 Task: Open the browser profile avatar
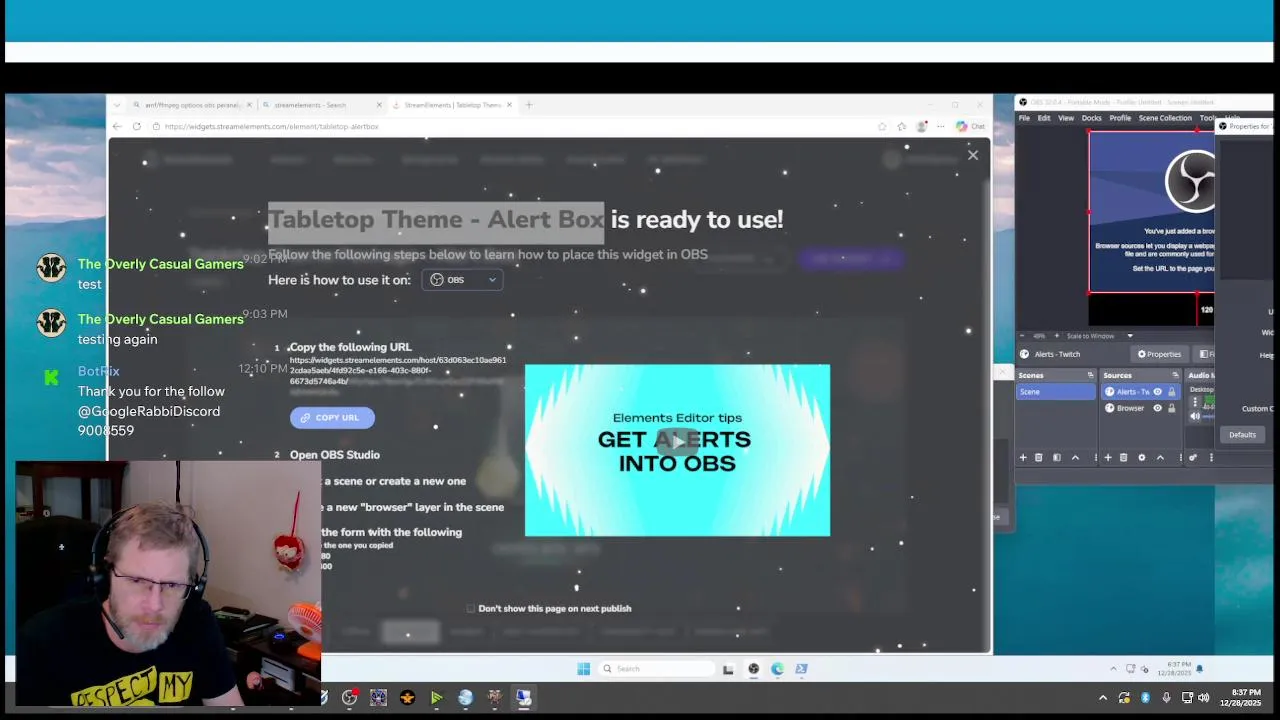(x=921, y=127)
